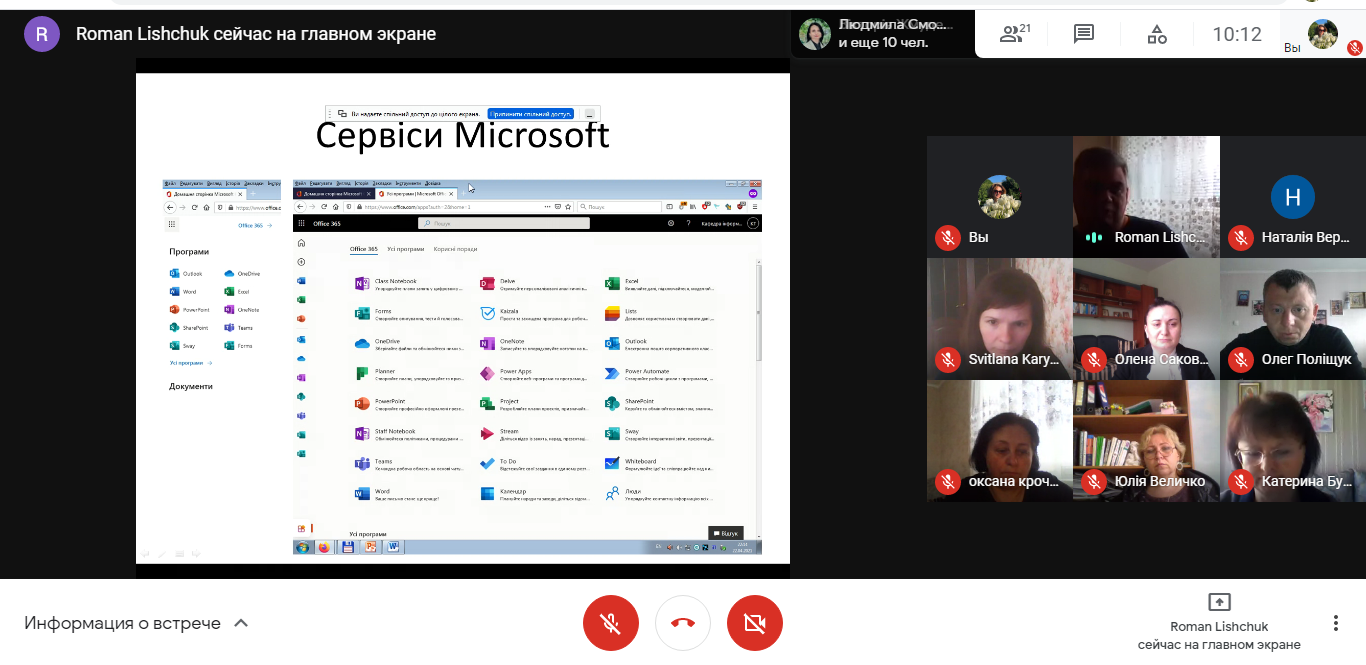Click Office 365 link in left shared window

coord(255,226)
